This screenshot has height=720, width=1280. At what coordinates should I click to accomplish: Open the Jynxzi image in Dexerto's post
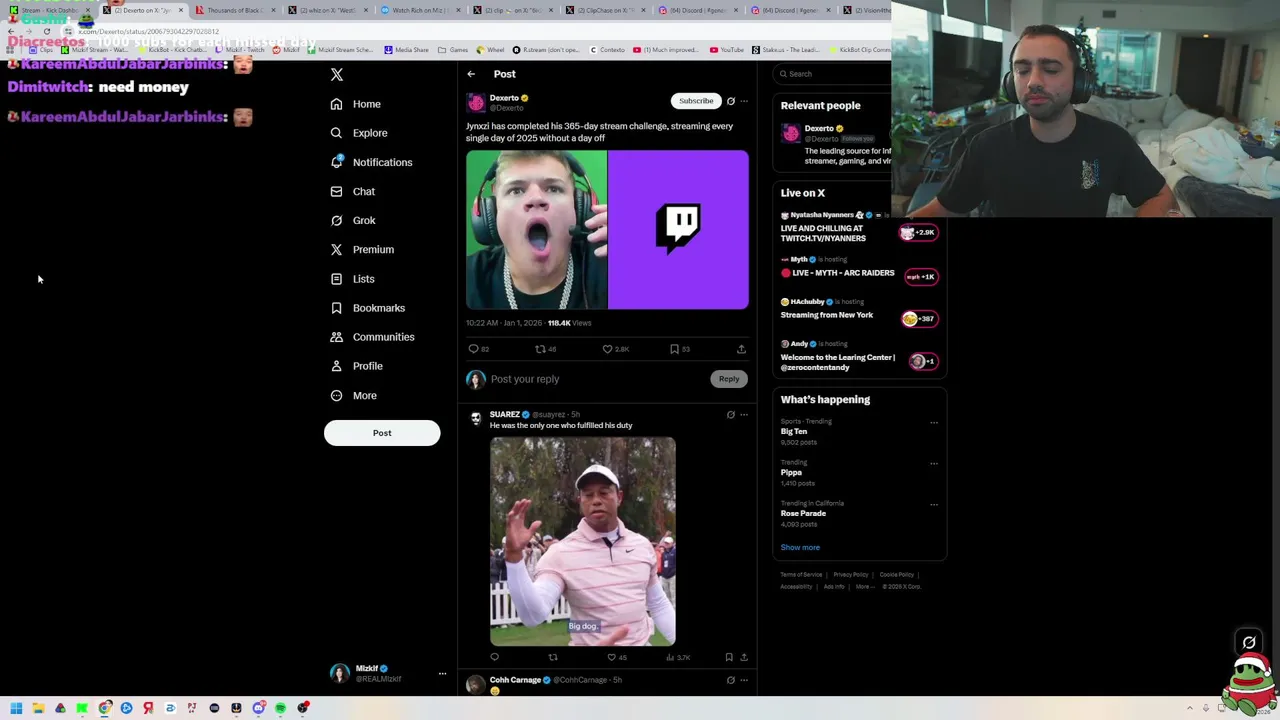coord(536,230)
